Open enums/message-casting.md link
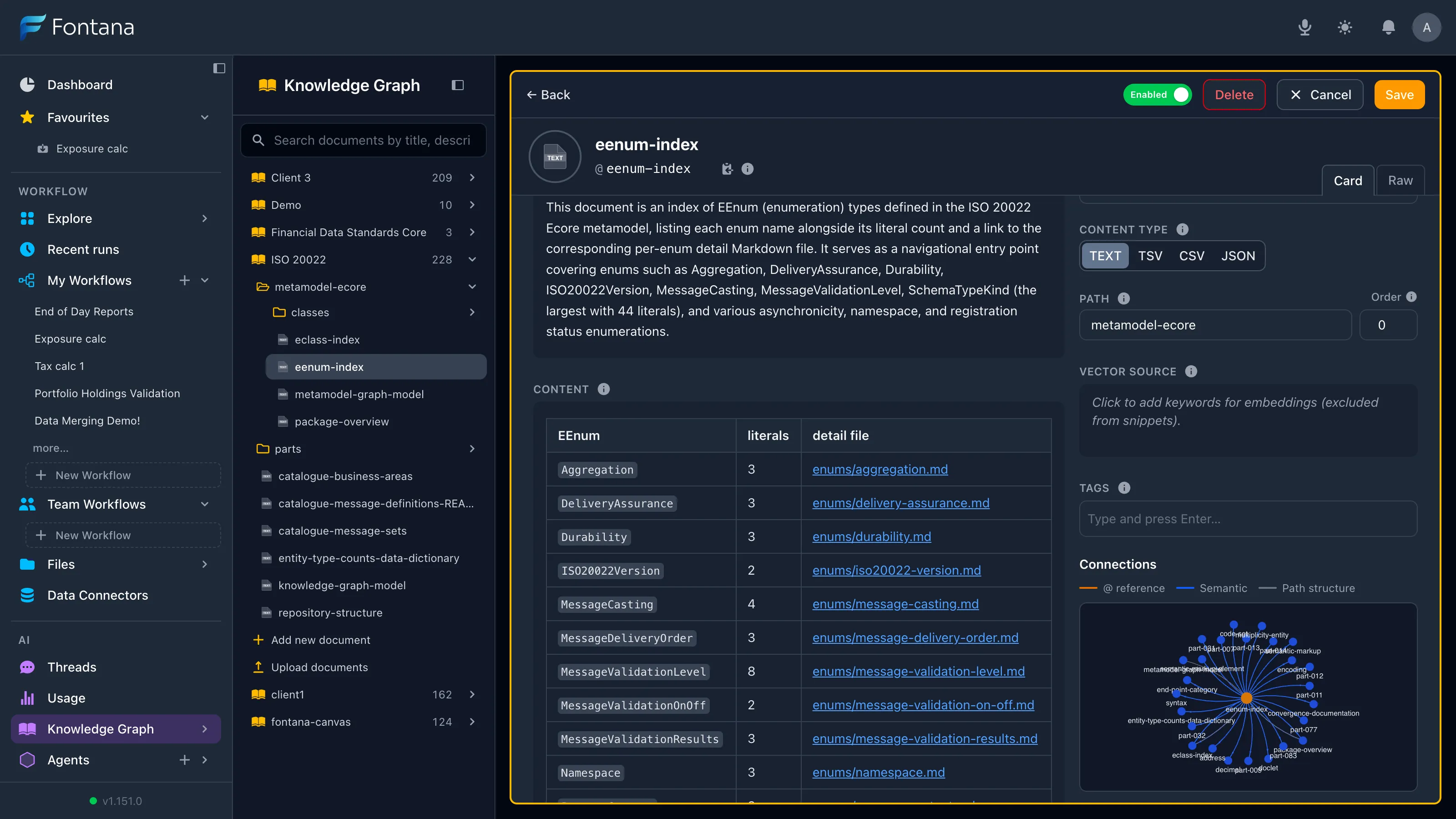The width and height of the screenshot is (1456, 819). (x=895, y=604)
